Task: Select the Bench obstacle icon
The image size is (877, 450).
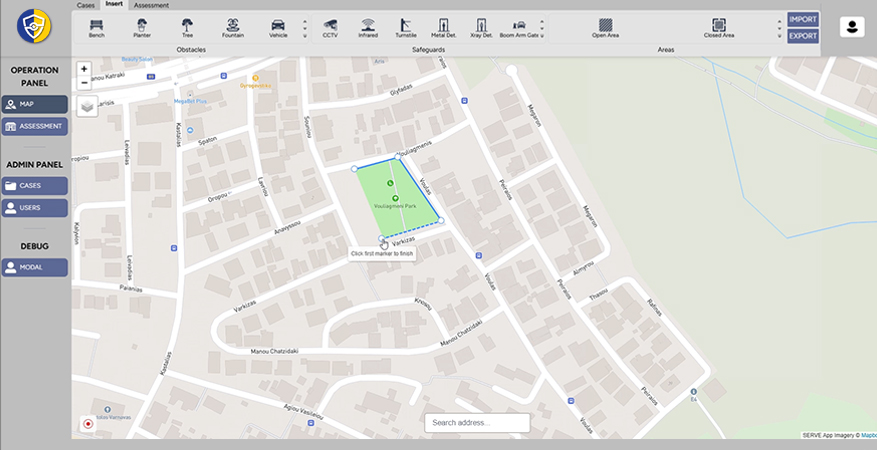Action: tap(96, 27)
